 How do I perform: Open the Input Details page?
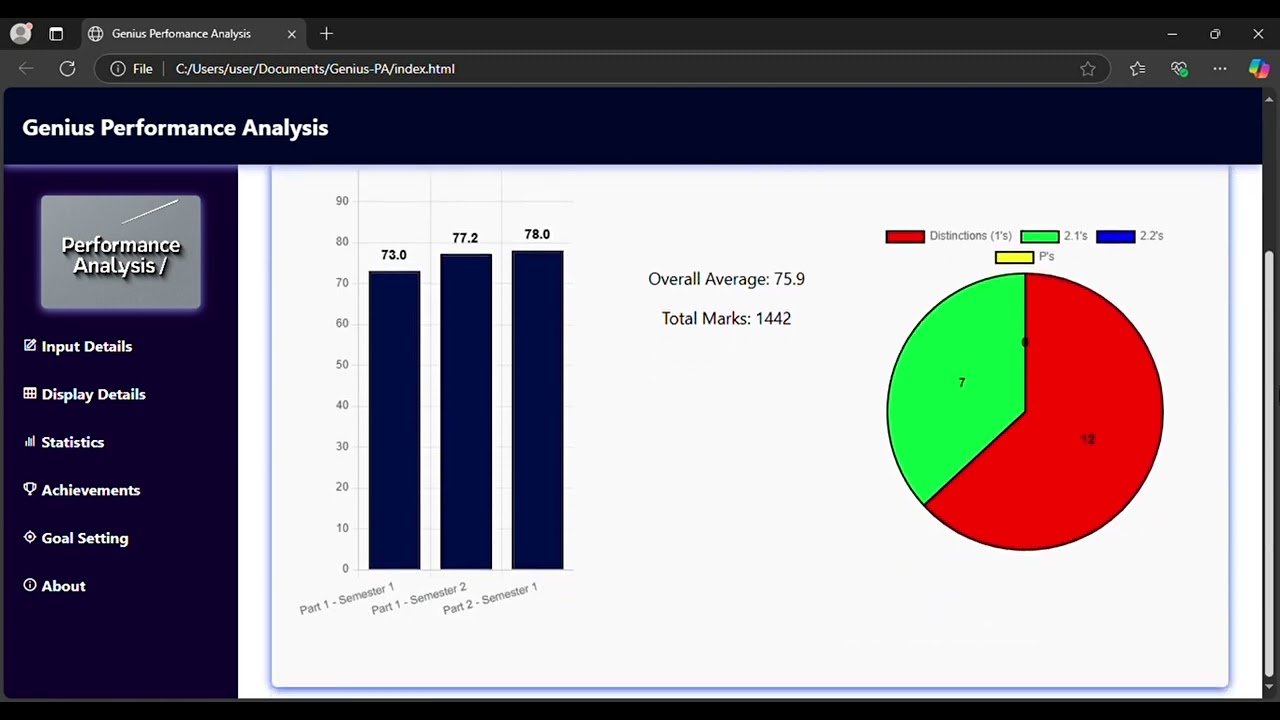(87, 346)
